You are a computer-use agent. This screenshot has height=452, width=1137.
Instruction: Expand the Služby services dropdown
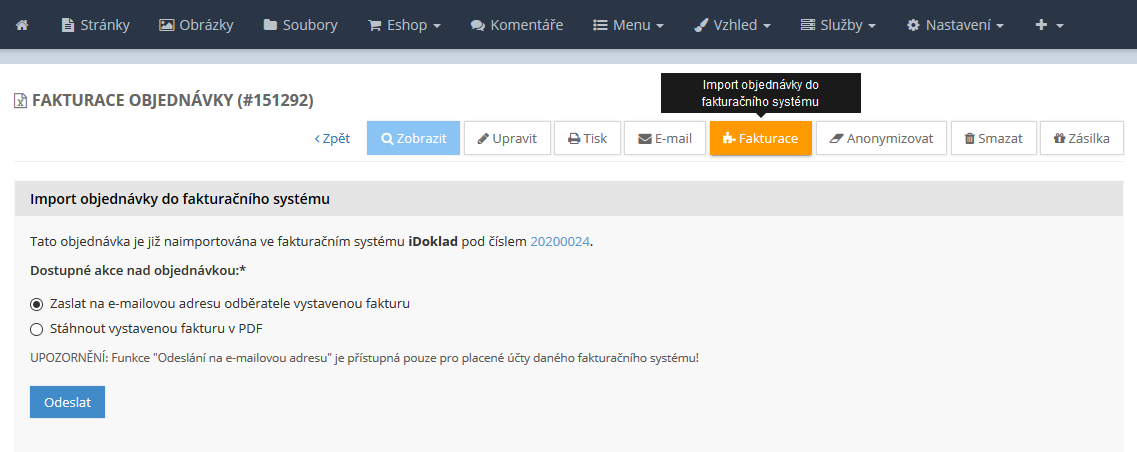(x=838, y=25)
